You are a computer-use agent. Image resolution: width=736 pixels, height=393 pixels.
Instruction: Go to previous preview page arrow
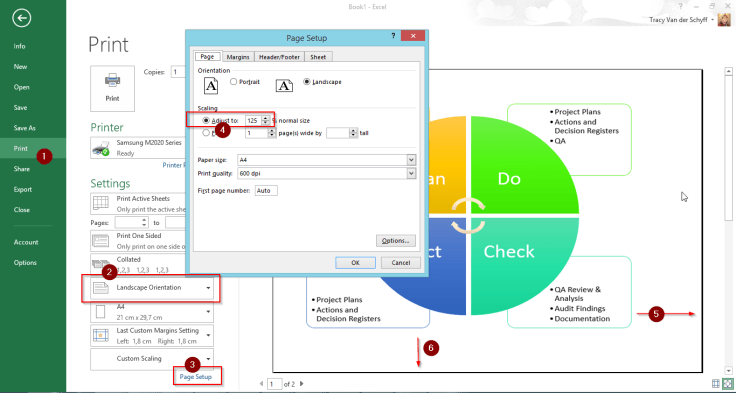261,384
